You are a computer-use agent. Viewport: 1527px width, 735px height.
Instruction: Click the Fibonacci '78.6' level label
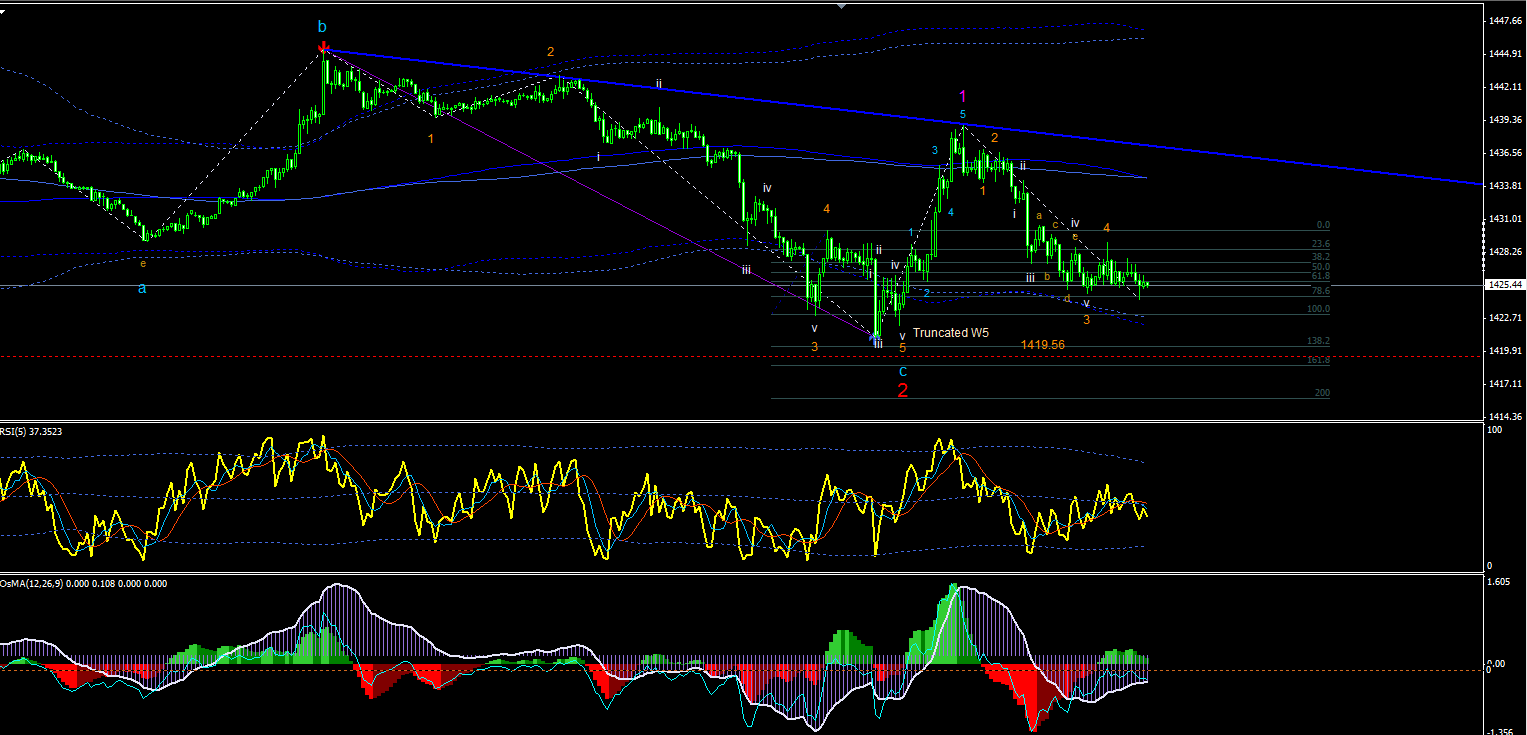click(1320, 291)
